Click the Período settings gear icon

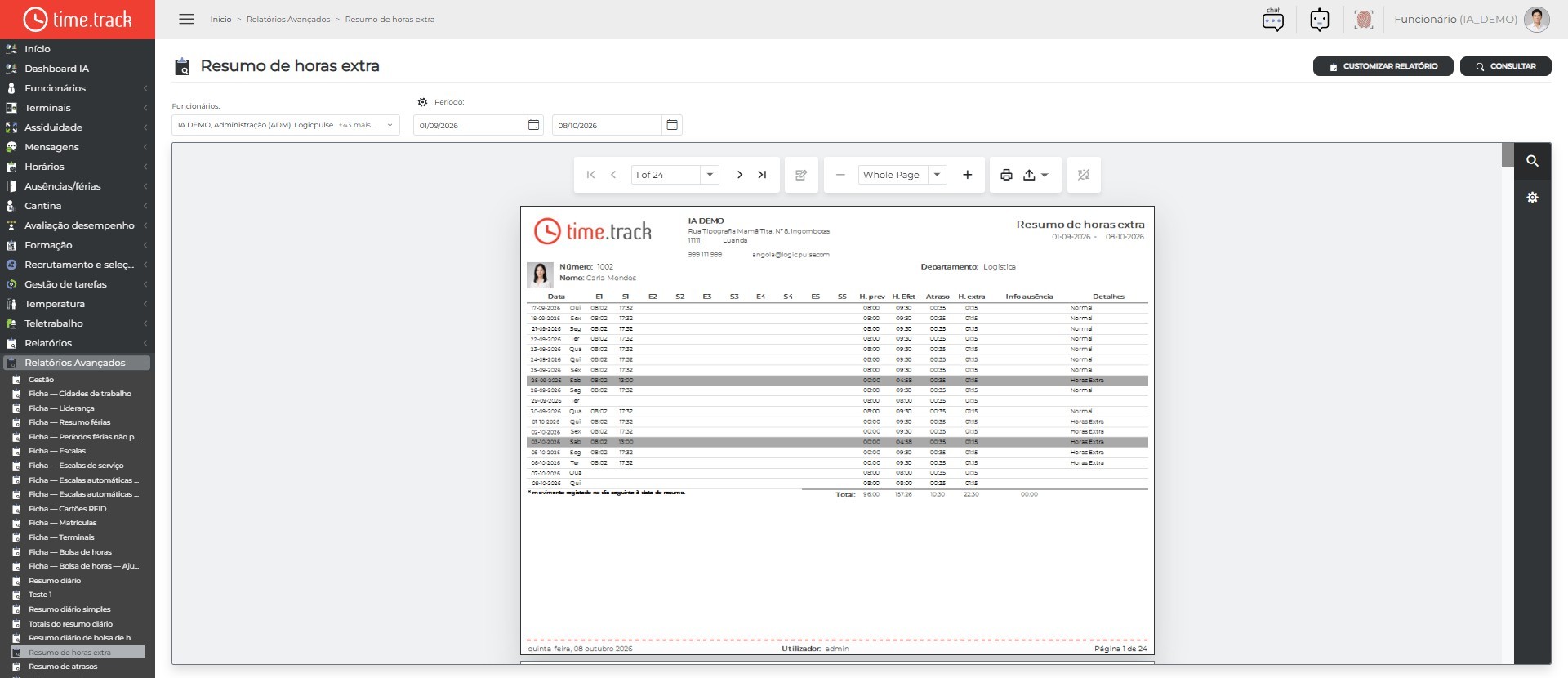[x=422, y=102]
